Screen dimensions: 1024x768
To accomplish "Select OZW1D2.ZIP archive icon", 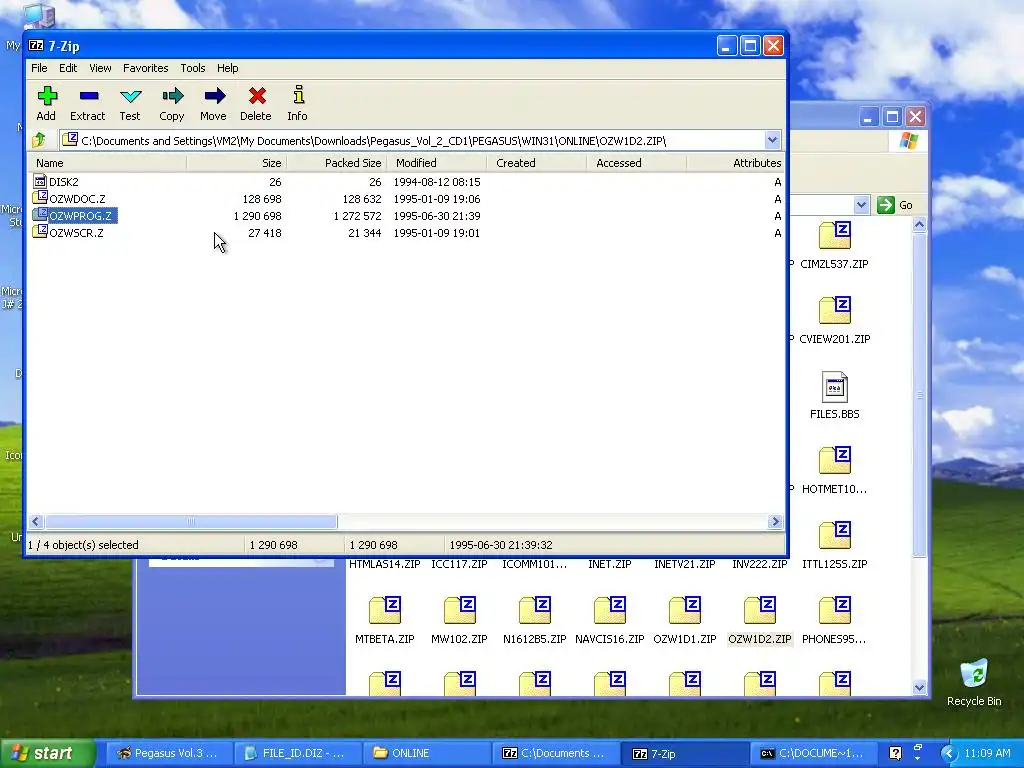I will pyautogui.click(x=760, y=611).
